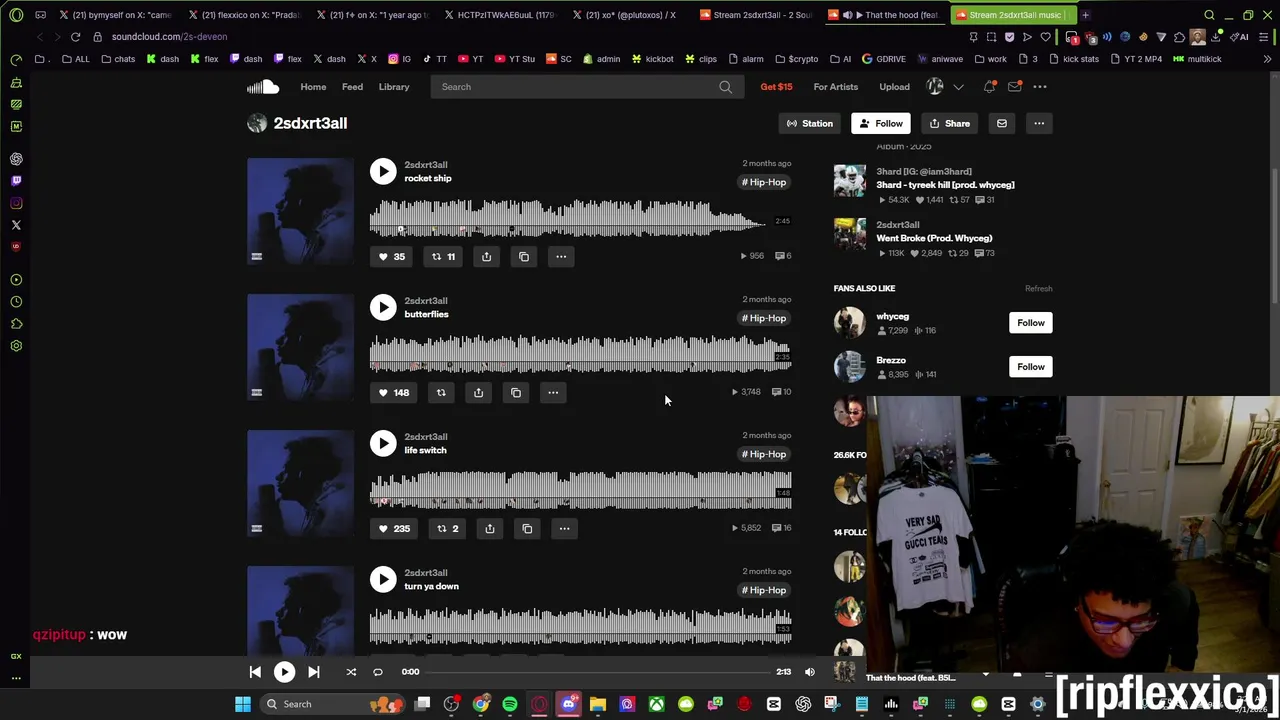Screen dimensions: 1280x720
Task: Open the chats bookmark folder
Action: (x=119, y=59)
